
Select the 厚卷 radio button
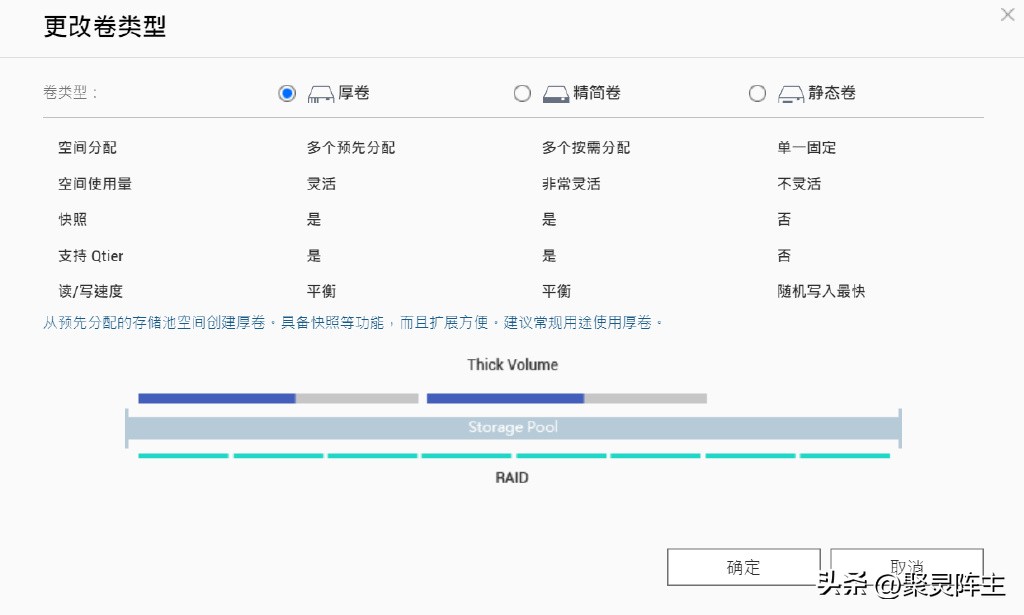[287, 92]
